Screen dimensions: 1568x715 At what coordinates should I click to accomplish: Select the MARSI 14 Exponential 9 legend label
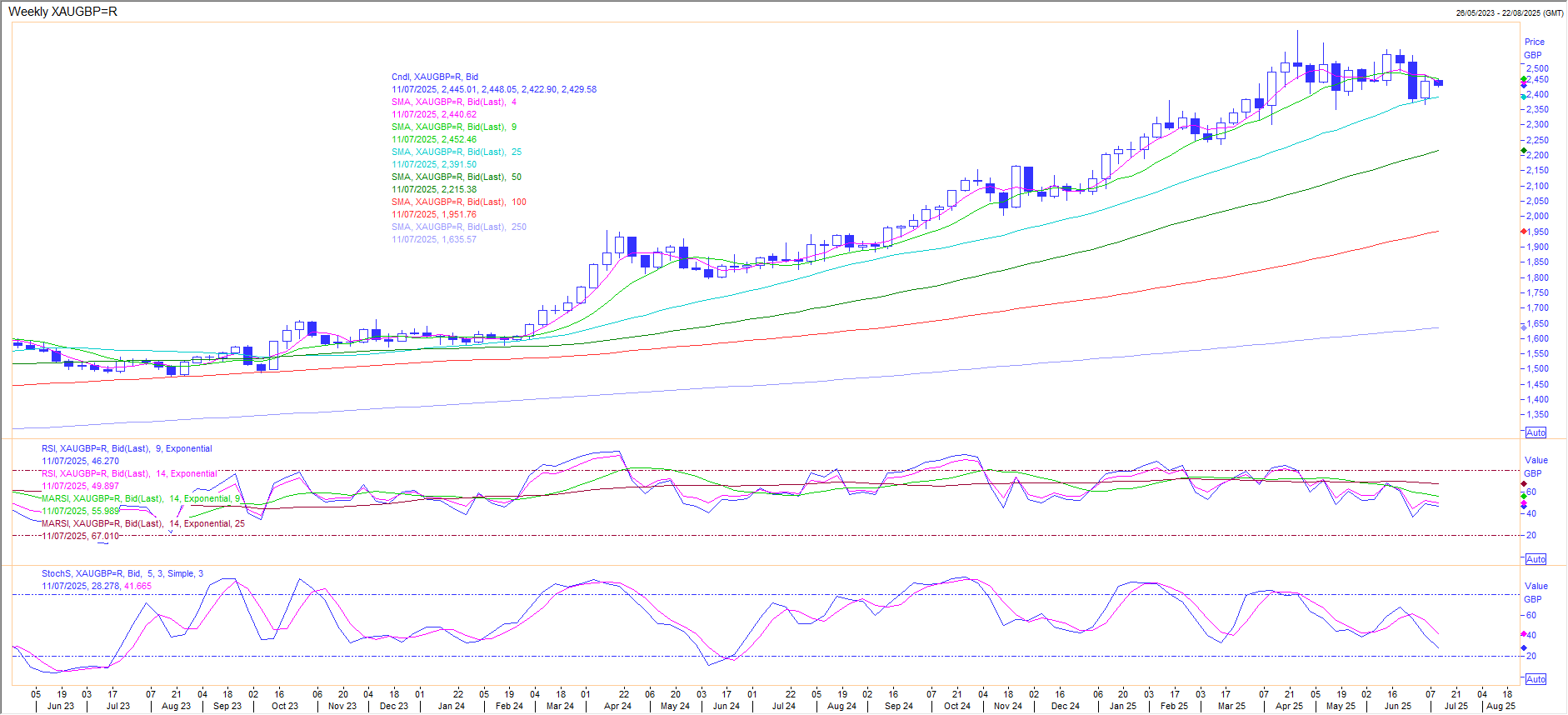141,498
